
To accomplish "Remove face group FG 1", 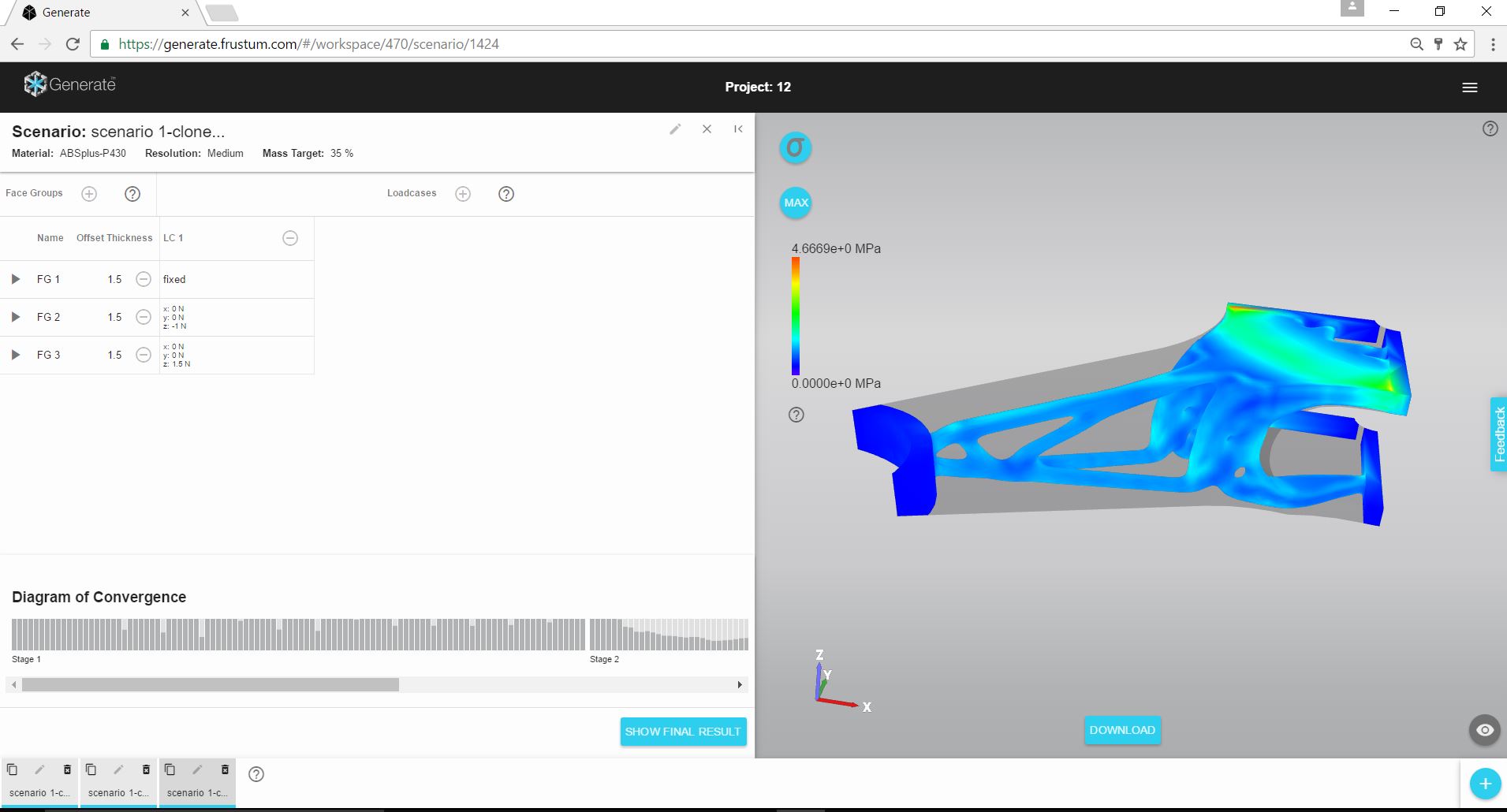I will click(x=144, y=279).
